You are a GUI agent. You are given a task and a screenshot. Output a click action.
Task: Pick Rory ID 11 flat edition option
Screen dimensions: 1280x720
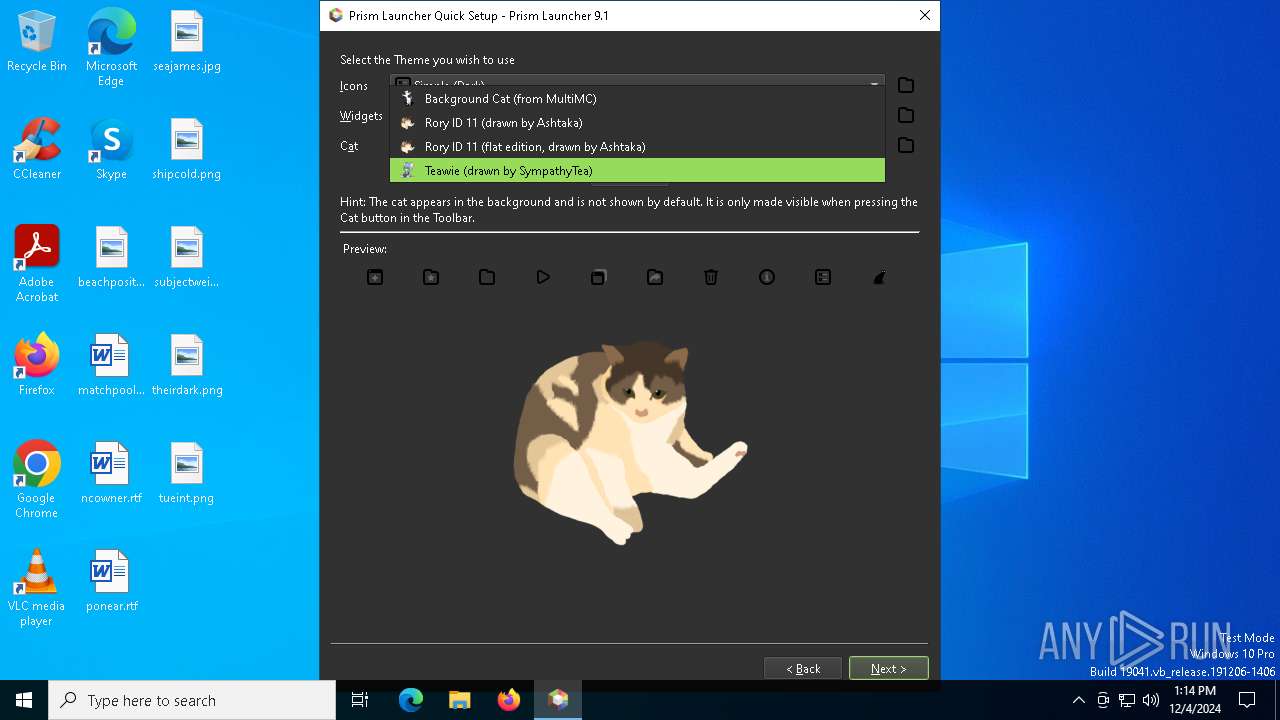pos(637,147)
